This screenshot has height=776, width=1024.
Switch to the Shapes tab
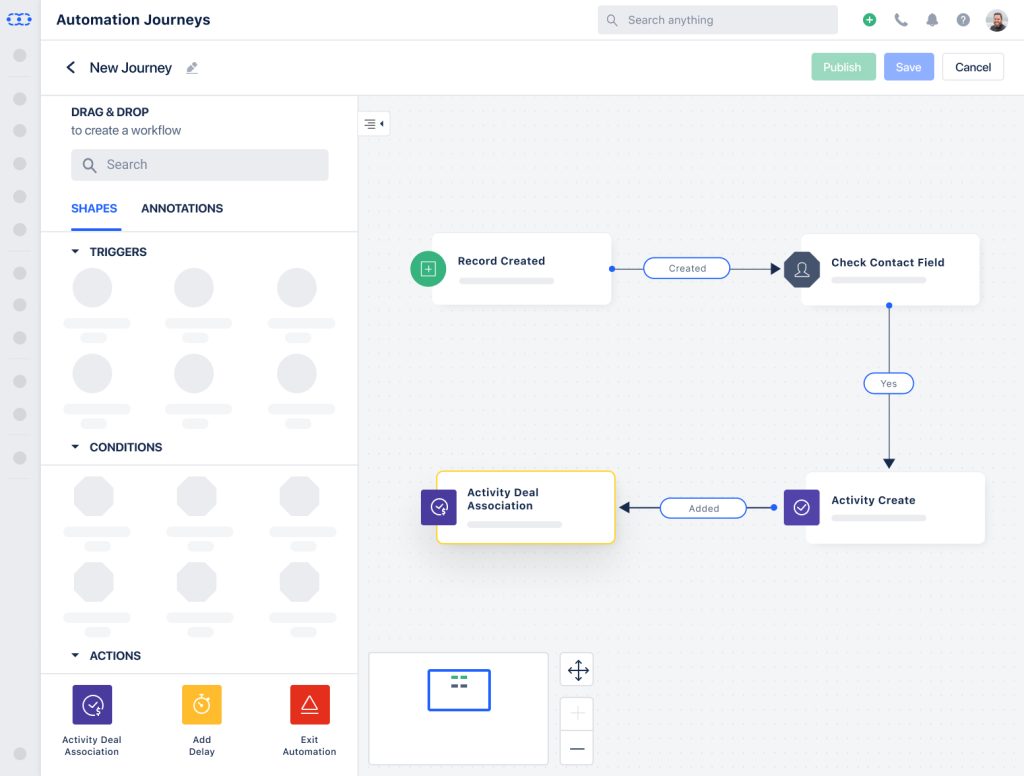[94, 209]
